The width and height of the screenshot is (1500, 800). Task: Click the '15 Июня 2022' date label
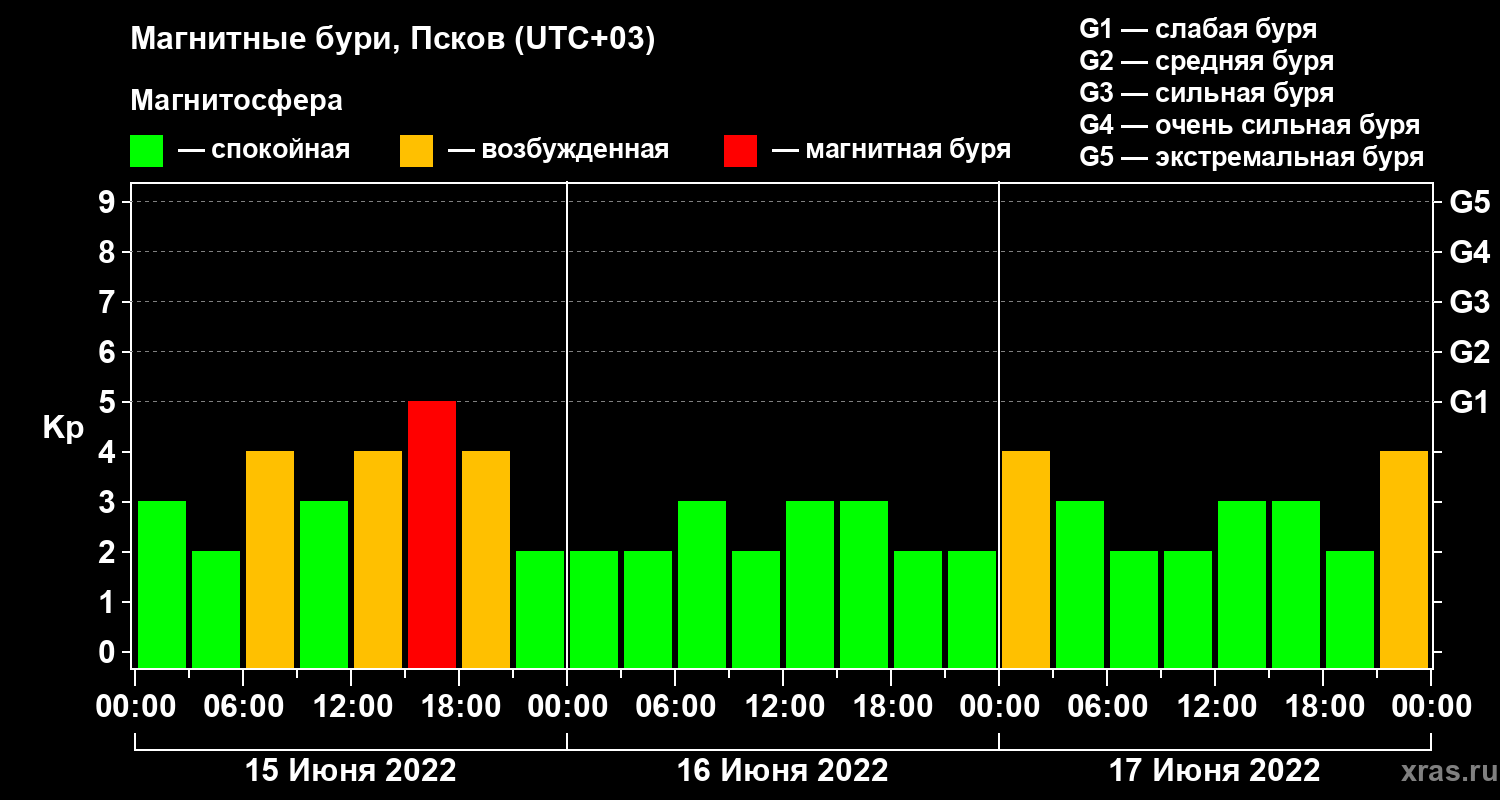[x=351, y=771]
